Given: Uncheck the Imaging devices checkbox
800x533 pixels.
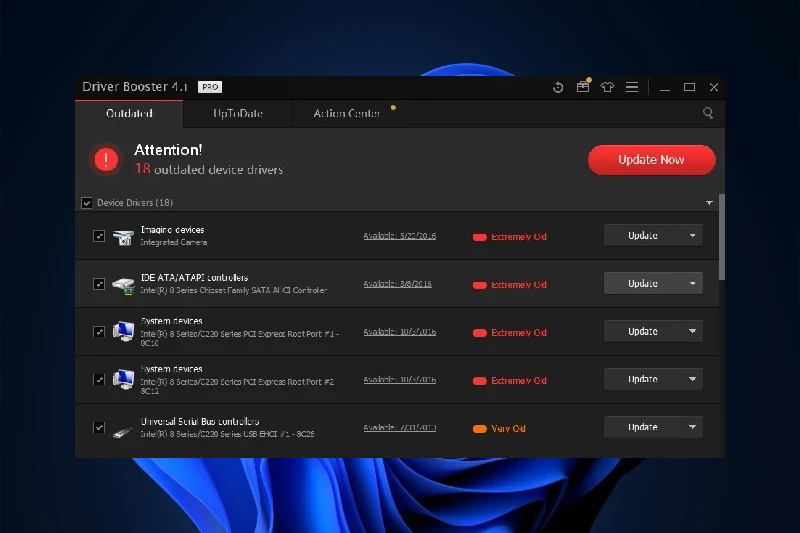Looking at the screenshot, I should [99, 236].
